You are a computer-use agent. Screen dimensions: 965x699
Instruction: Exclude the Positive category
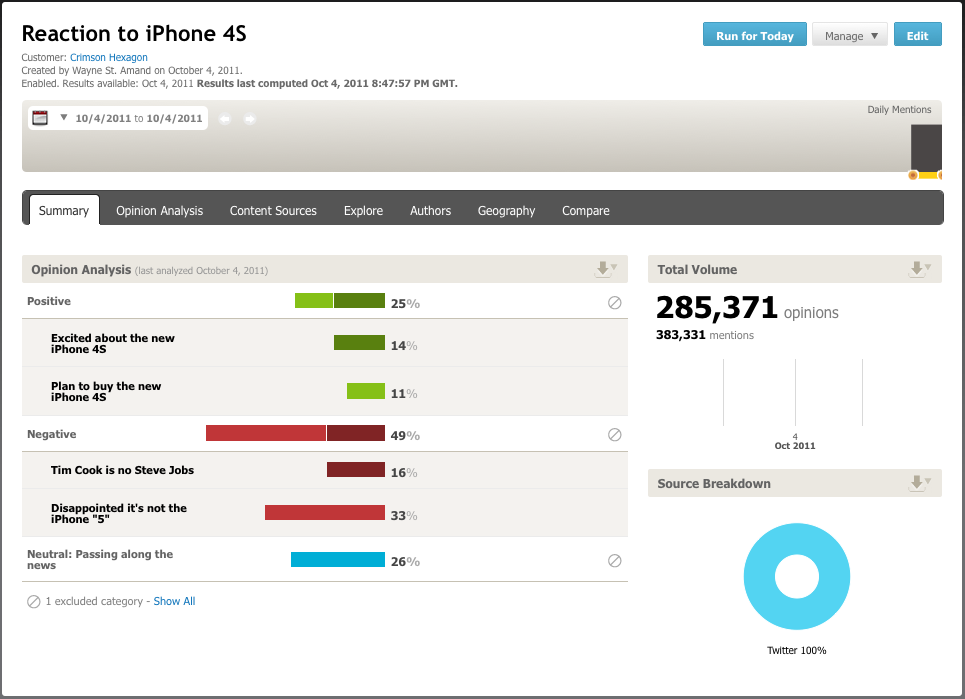tap(614, 302)
